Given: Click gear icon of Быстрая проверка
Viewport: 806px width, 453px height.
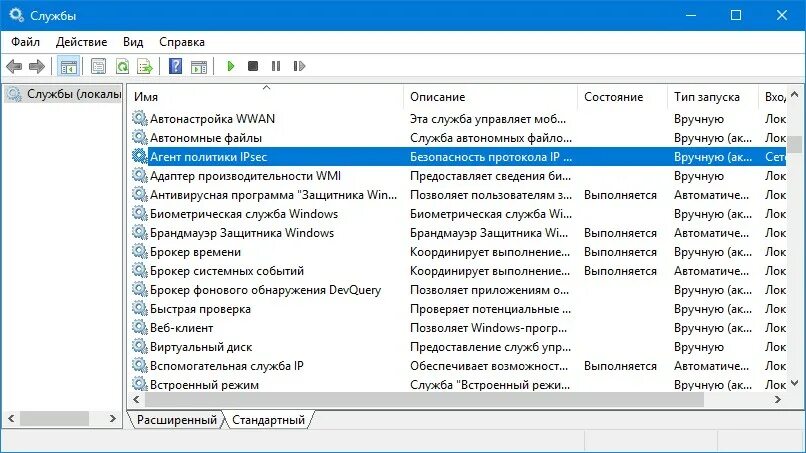Looking at the screenshot, I should pos(139,309).
